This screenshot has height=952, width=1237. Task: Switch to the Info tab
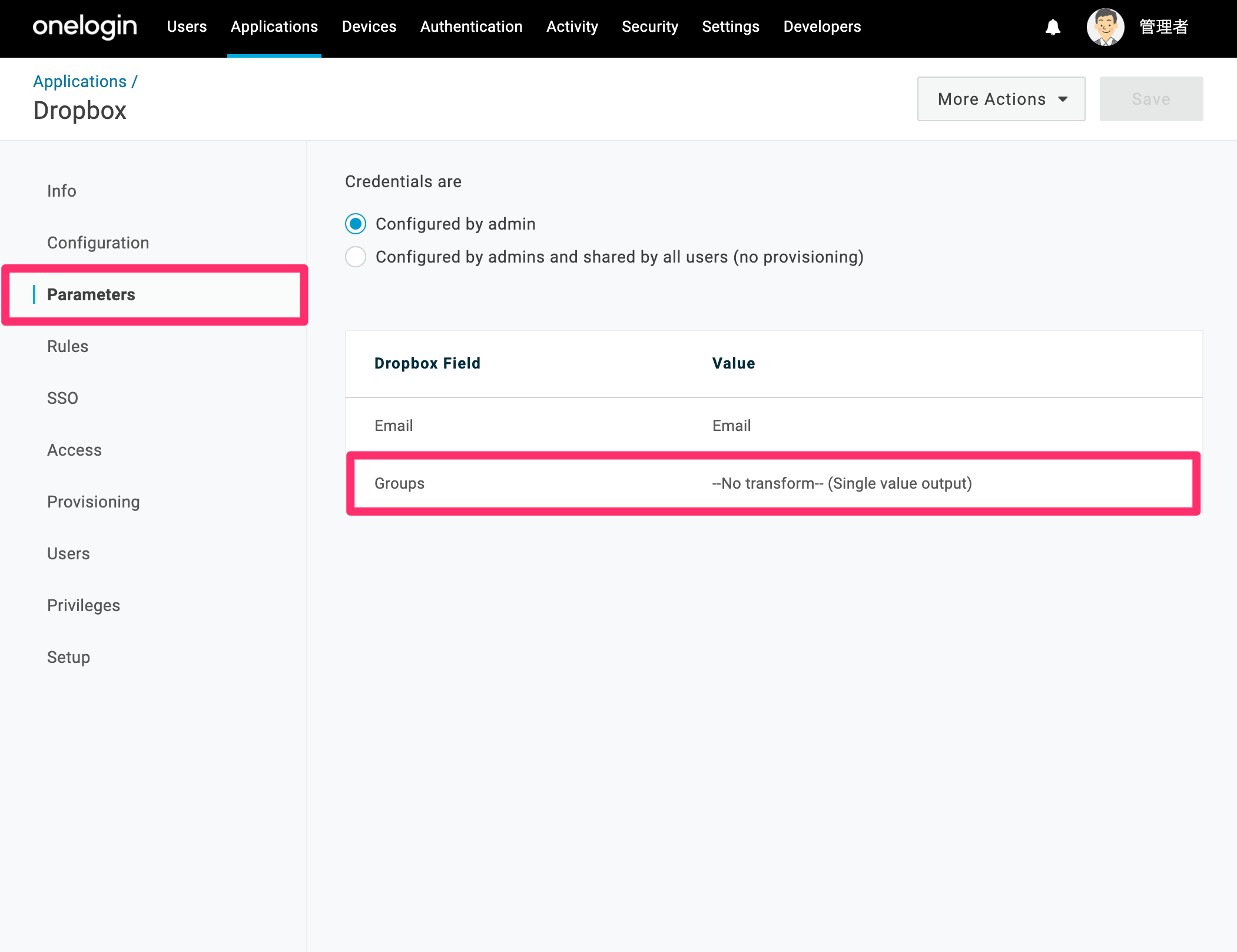click(62, 191)
